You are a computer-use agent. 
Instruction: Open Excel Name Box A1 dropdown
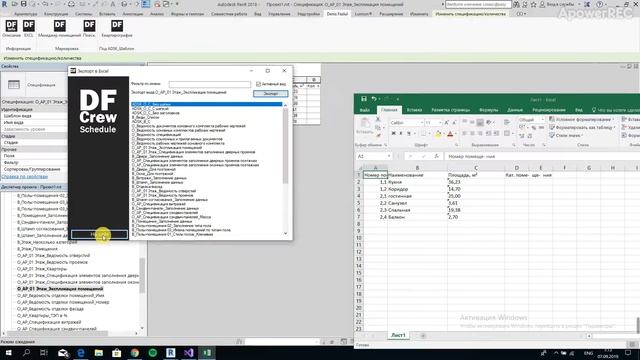pos(389,156)
